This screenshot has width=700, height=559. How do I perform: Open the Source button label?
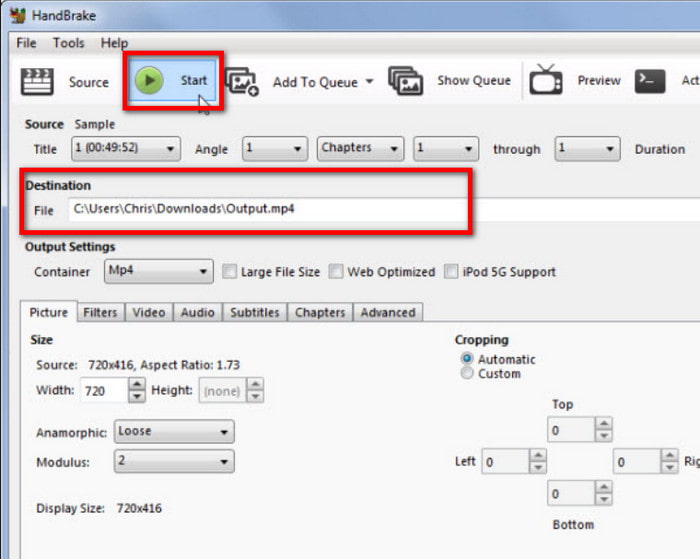point(89,82)
